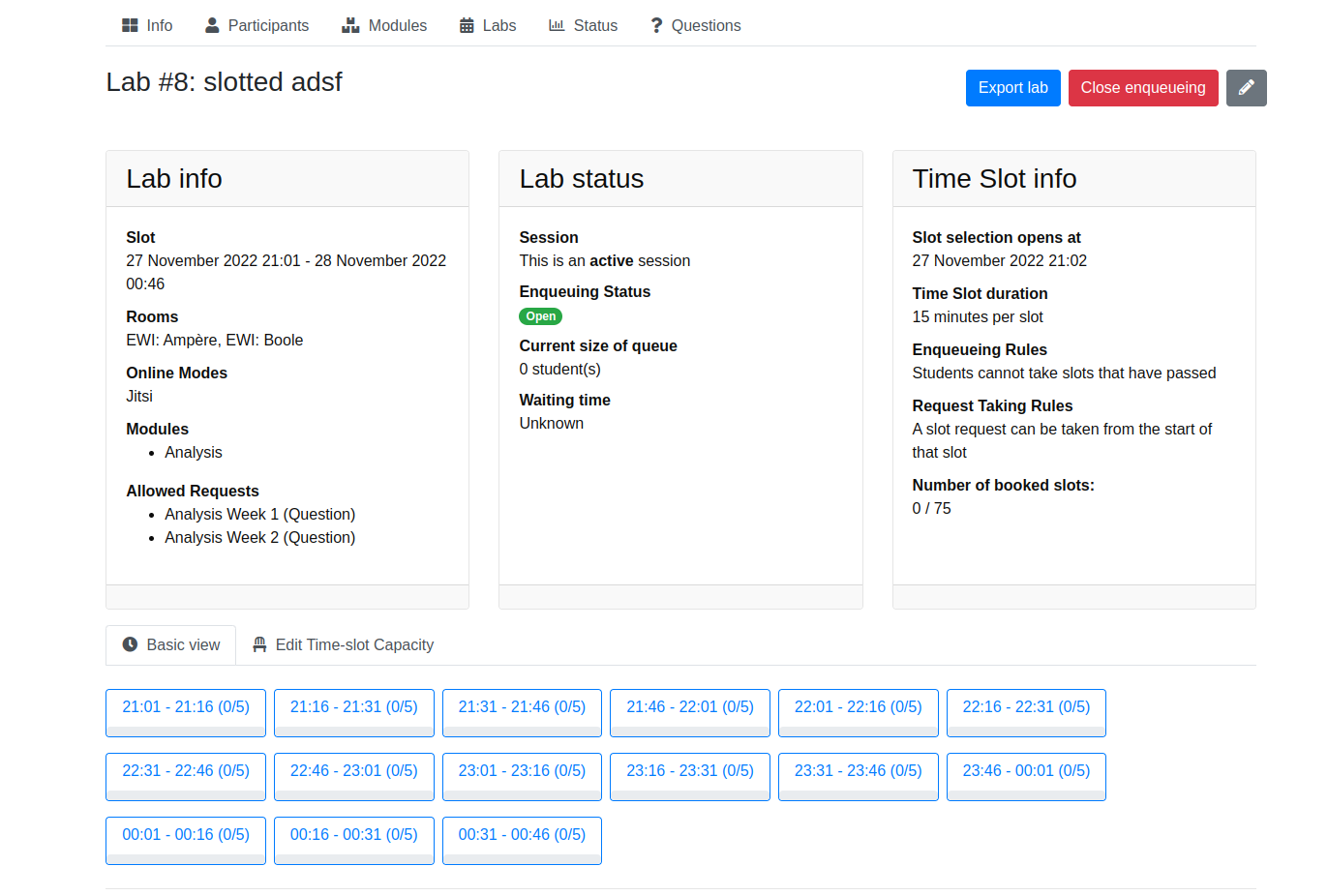Select the 23:16 - 23:31 time slot
Image resolution: width=1328 pixels, height=896 pixels.
tap(690, 777)
